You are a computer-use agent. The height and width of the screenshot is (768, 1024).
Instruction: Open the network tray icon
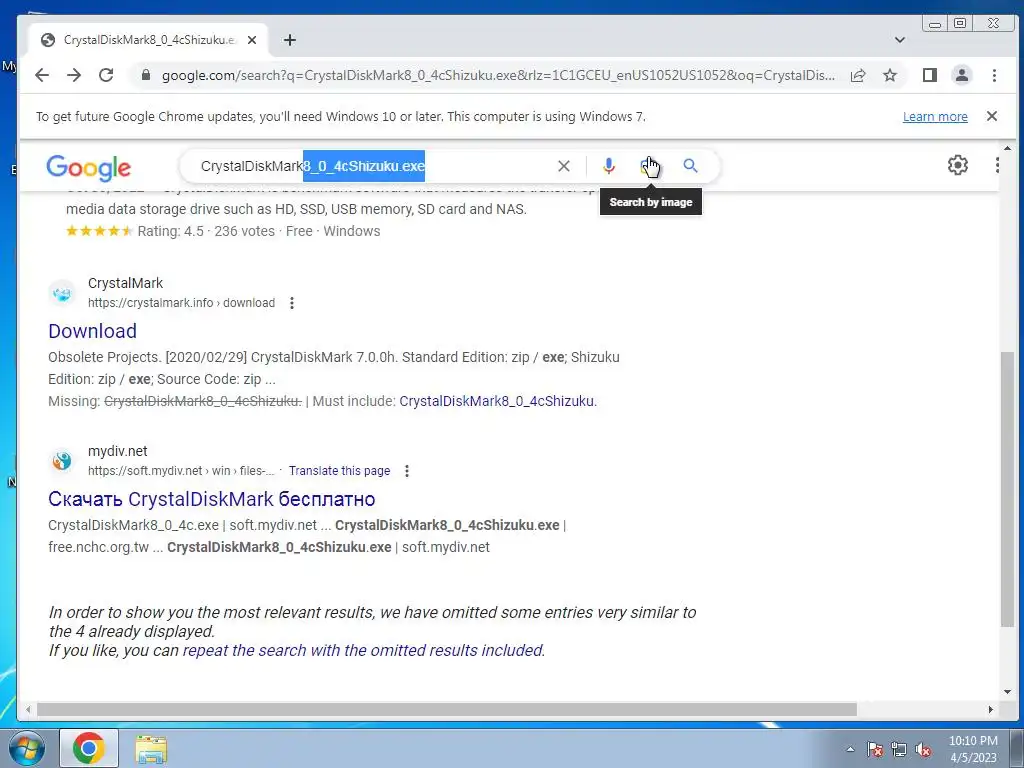pos(899,749)
